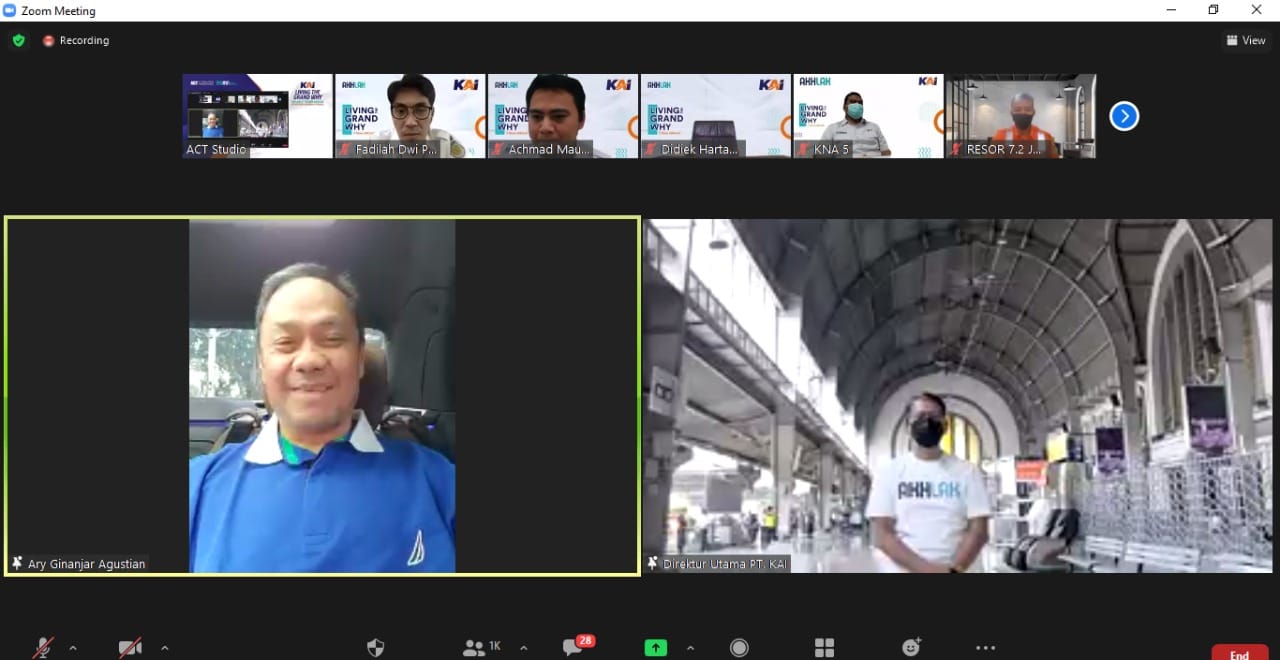Open the Security shield options
The width and height of the screenshot is (1280, 660).
[x=376, y=648]
